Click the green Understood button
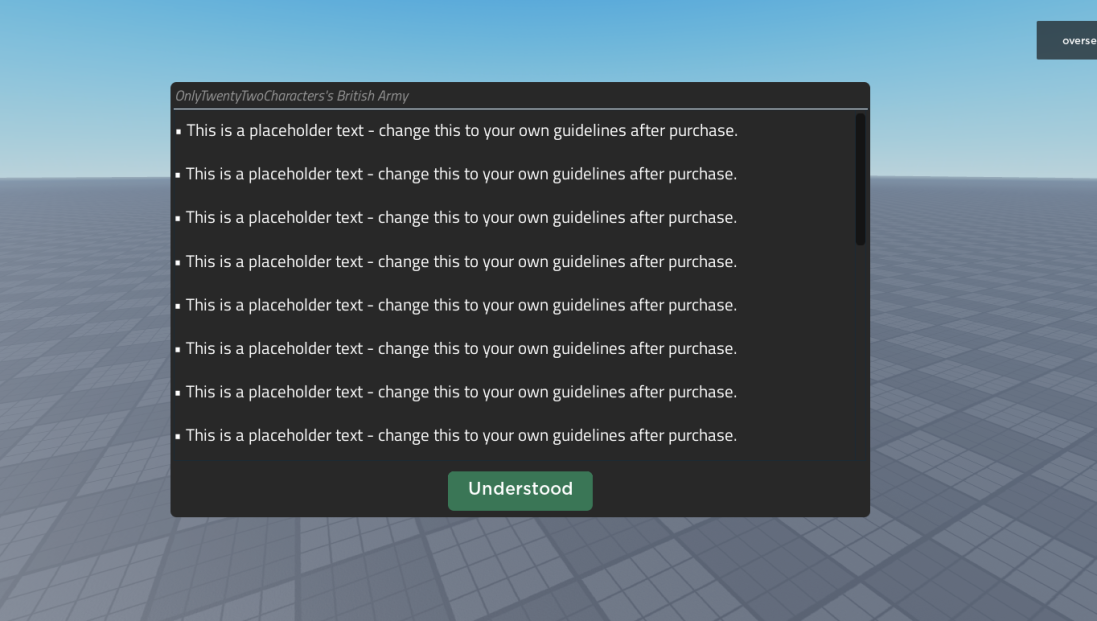Screen dimensions: 1097x621 point(520,490)
